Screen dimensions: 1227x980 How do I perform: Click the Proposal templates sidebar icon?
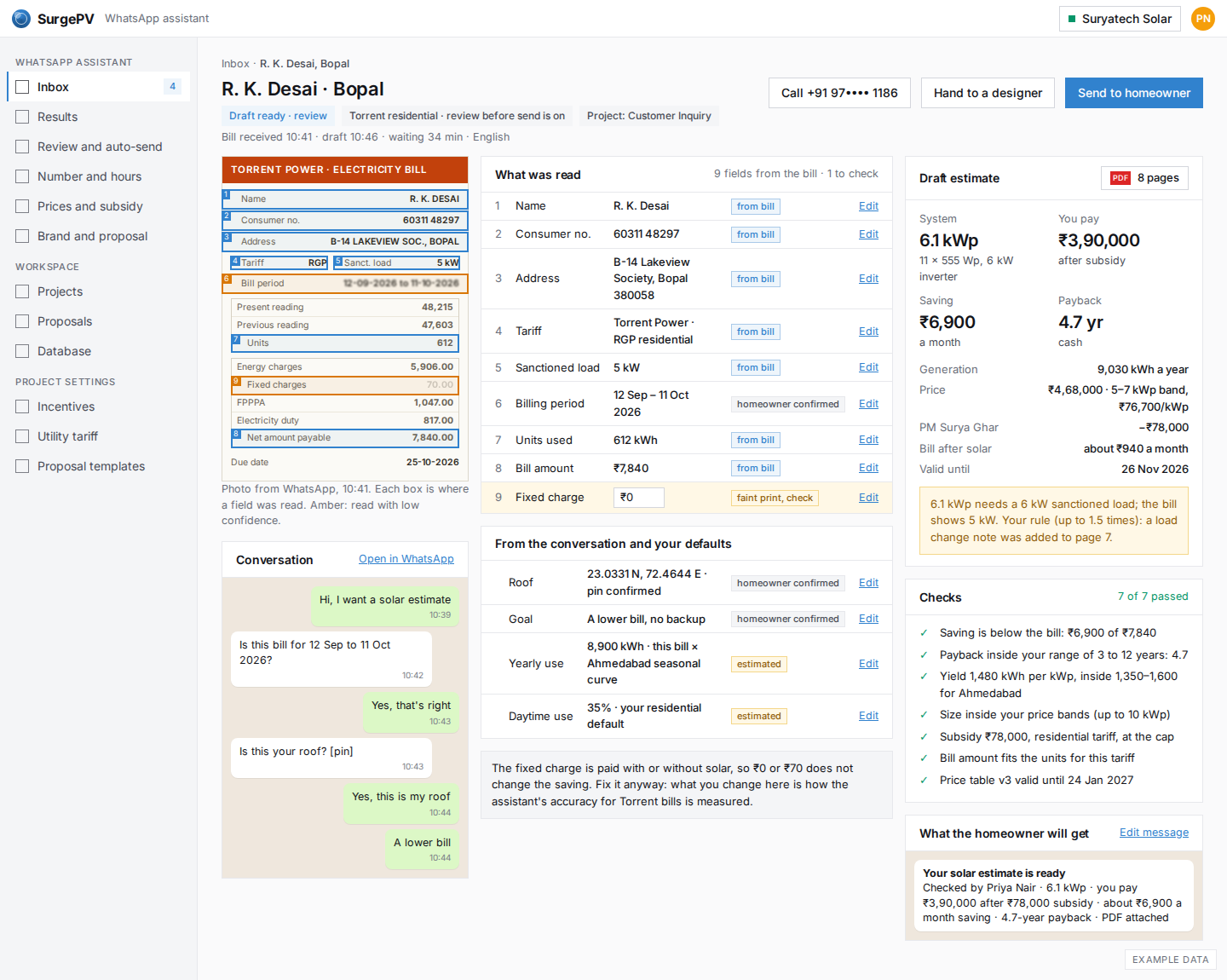click(x=22, y=466)
